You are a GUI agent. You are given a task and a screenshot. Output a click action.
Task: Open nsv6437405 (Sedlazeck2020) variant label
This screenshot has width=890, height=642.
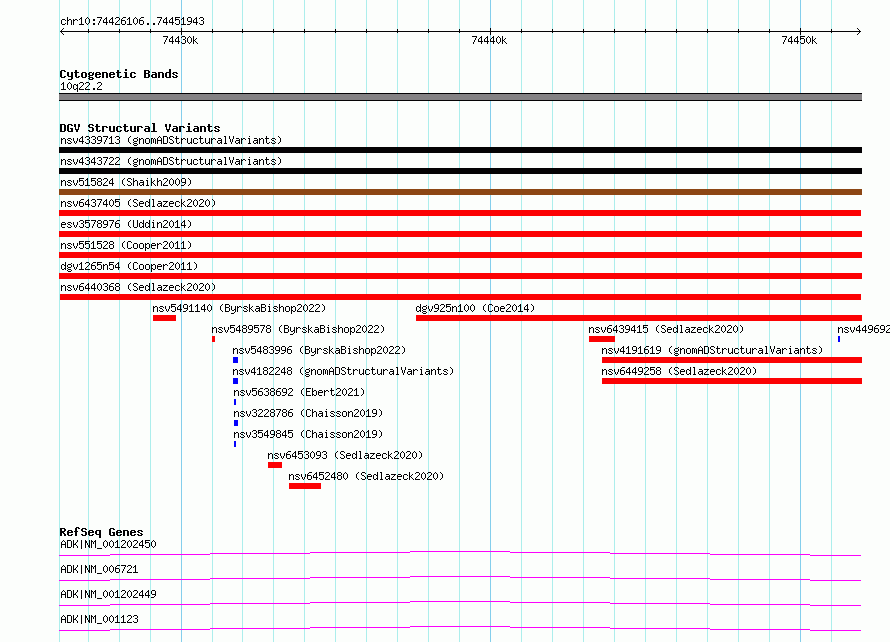[x=138, y=203]
